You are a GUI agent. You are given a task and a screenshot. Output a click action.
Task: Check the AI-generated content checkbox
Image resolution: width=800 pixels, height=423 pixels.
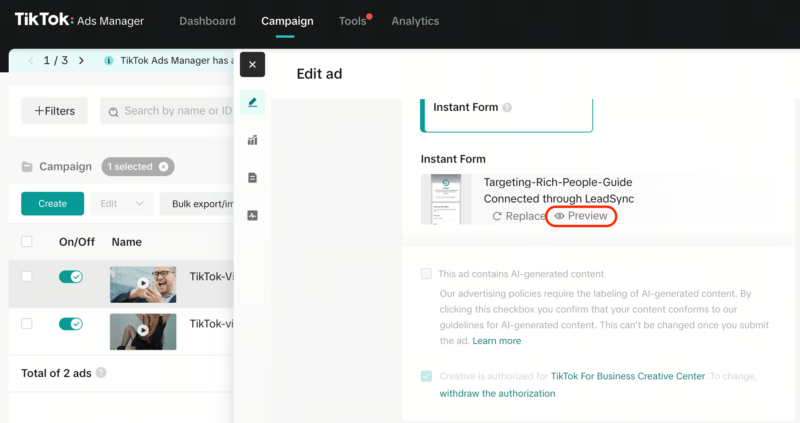point(427,274)
